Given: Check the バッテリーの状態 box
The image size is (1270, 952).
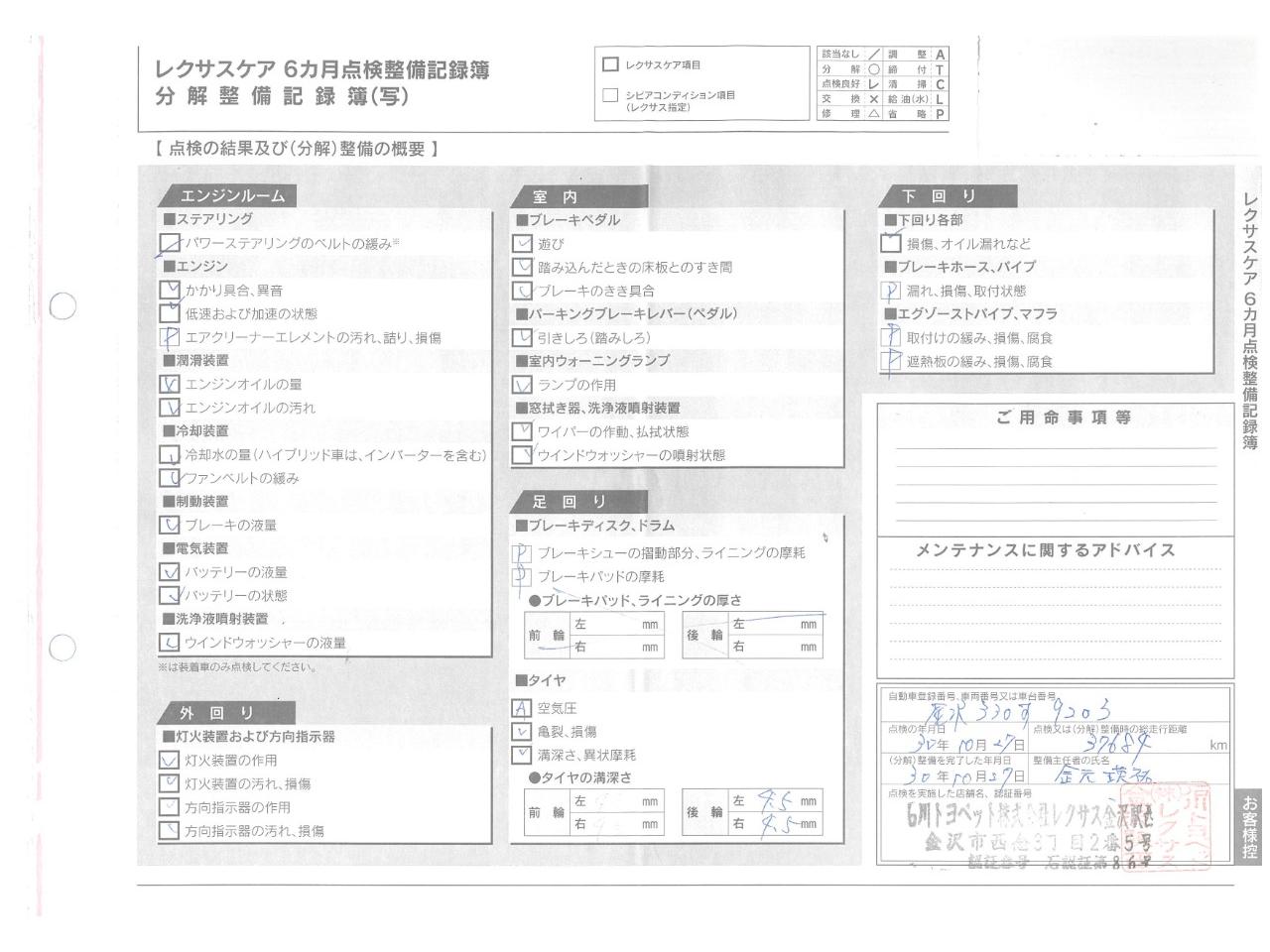Looking at the screenshot, I should tap(170, 596).
